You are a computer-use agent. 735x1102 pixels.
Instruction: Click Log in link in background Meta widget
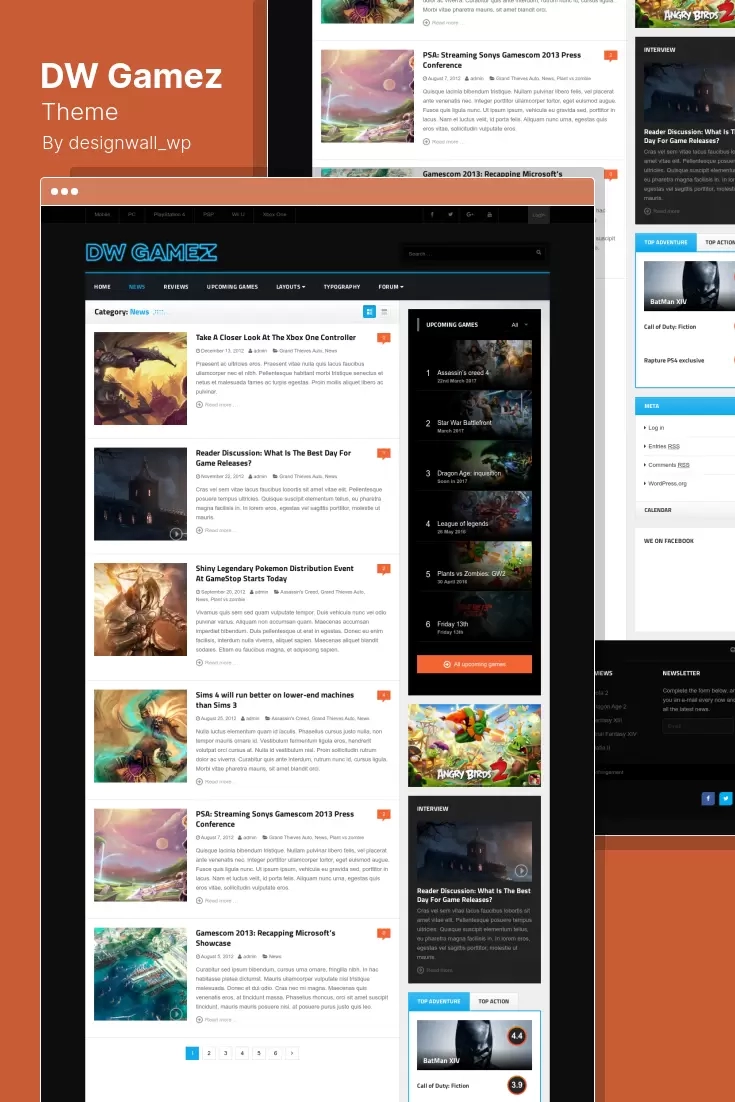656,427
